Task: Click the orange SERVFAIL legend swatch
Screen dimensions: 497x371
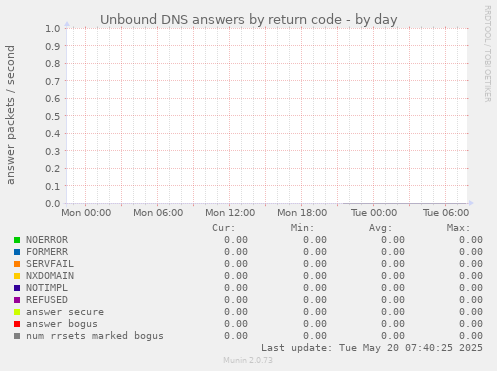Action: 17,264
